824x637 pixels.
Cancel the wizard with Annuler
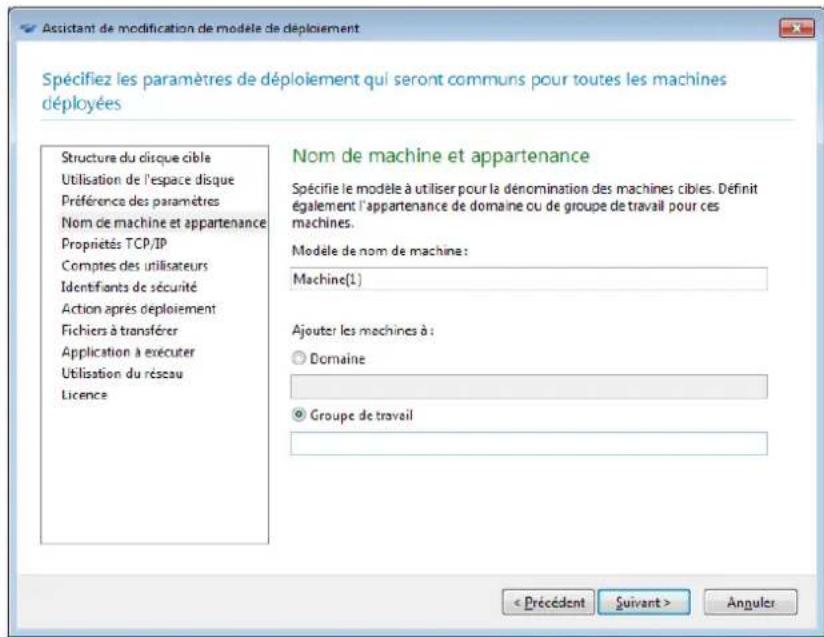750,602
